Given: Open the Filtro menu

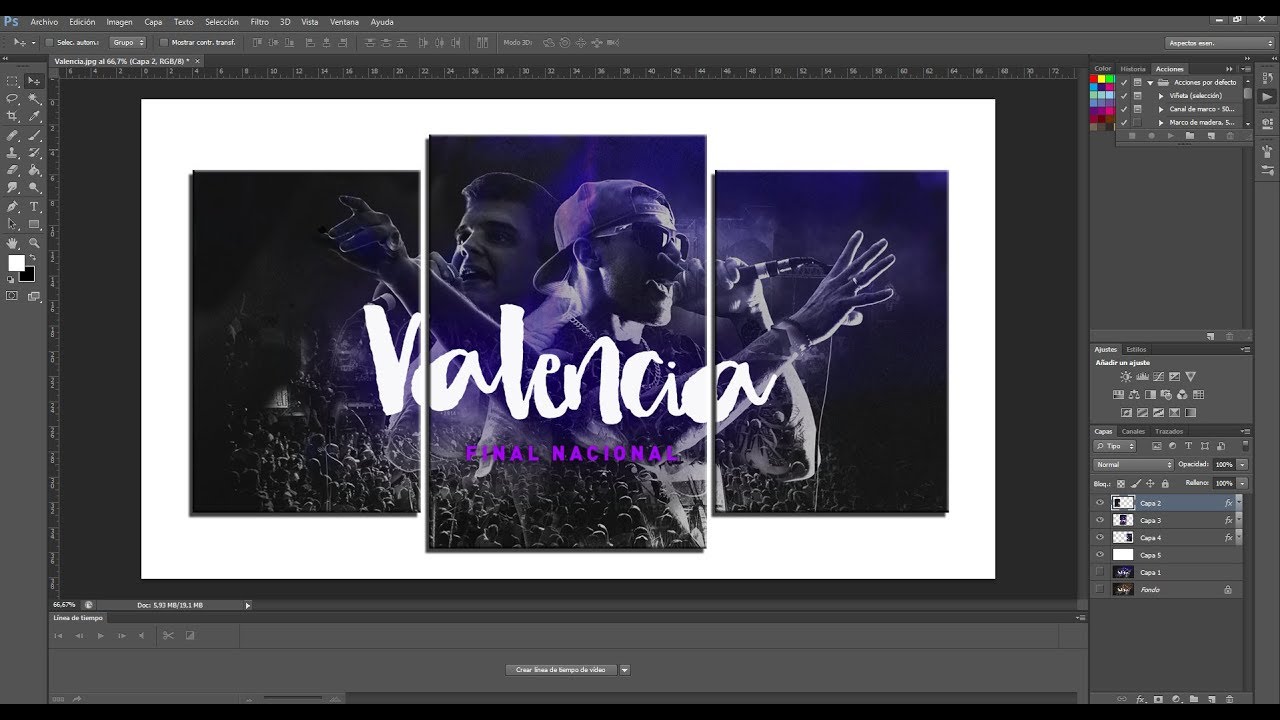Looking at the screenshot, I should point(259,22).
